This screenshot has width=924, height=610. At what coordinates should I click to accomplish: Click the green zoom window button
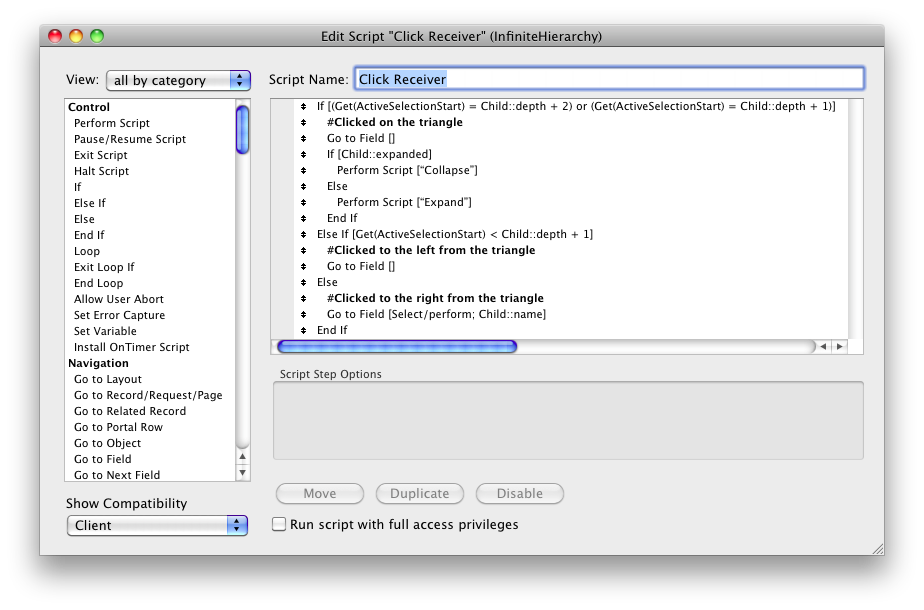(x=97, y=36)
